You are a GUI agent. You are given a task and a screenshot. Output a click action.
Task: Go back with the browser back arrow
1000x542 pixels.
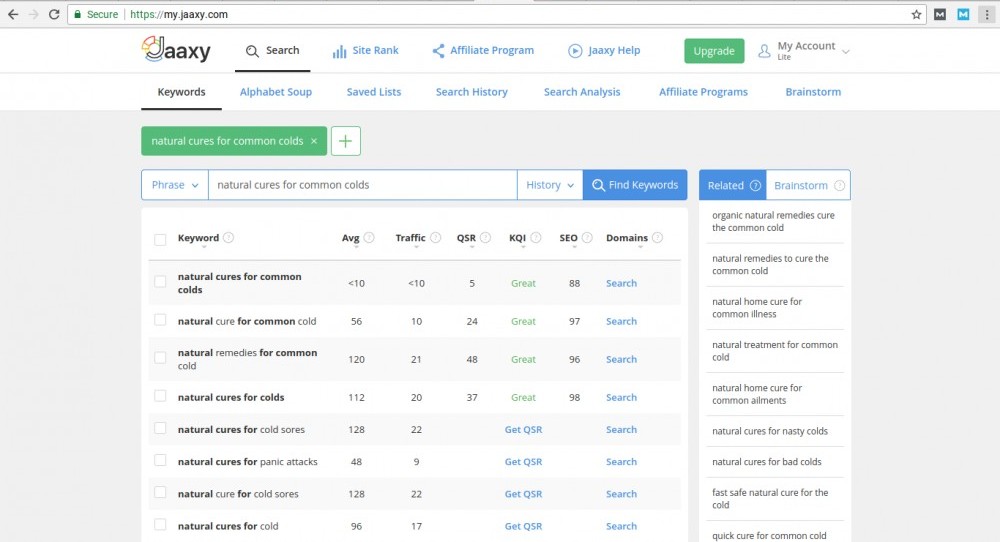coord(13,14)
